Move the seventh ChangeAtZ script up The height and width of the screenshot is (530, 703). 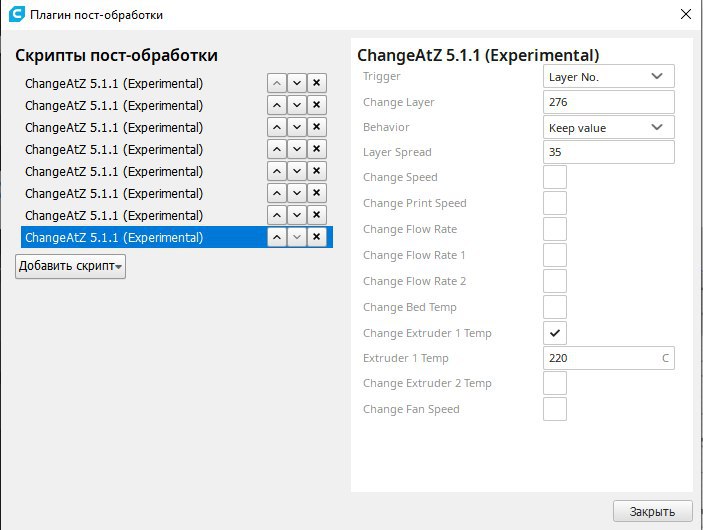point(277,215)
